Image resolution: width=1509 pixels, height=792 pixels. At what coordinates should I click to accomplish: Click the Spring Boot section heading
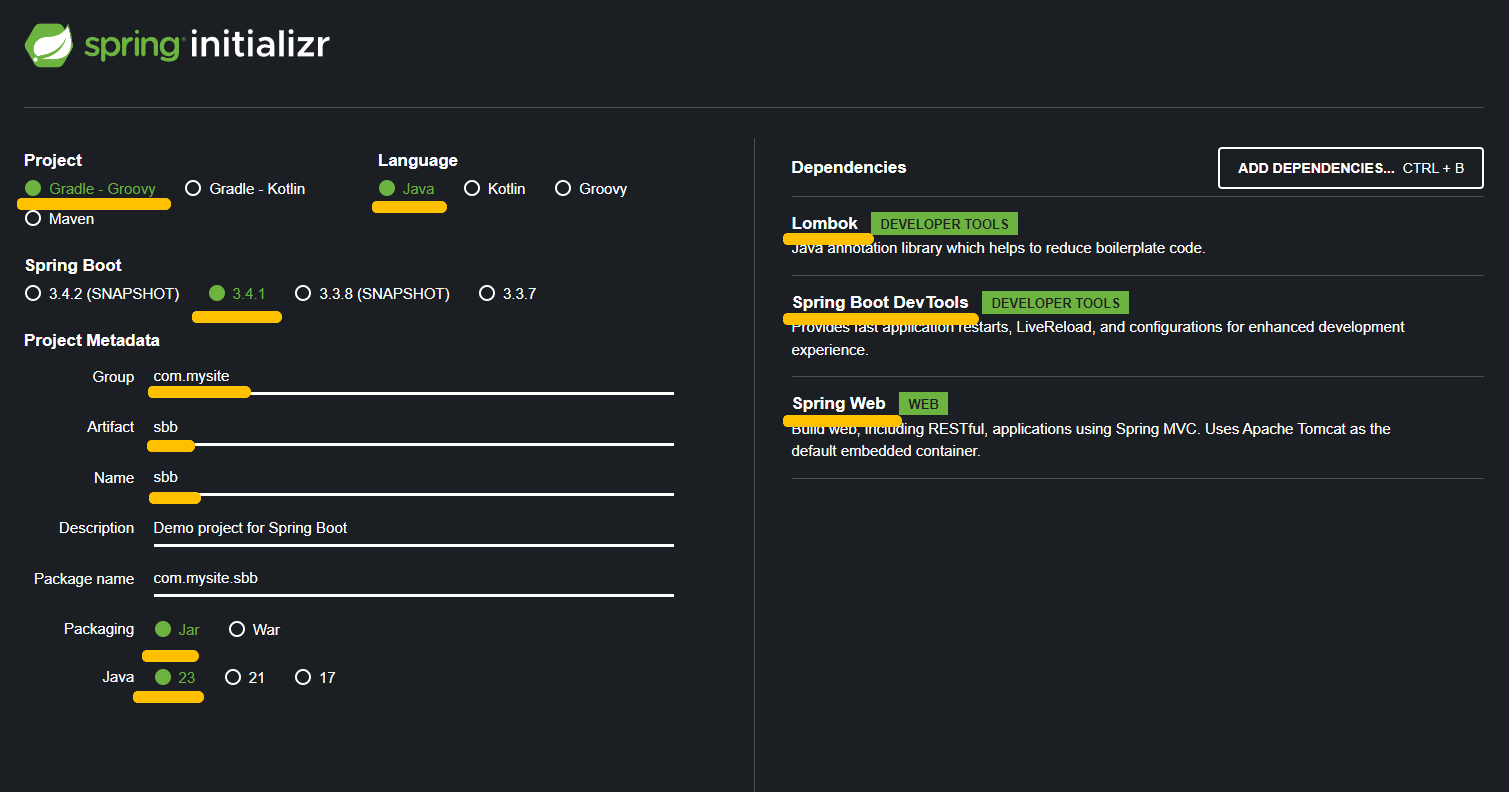click(x=73, y=265)
